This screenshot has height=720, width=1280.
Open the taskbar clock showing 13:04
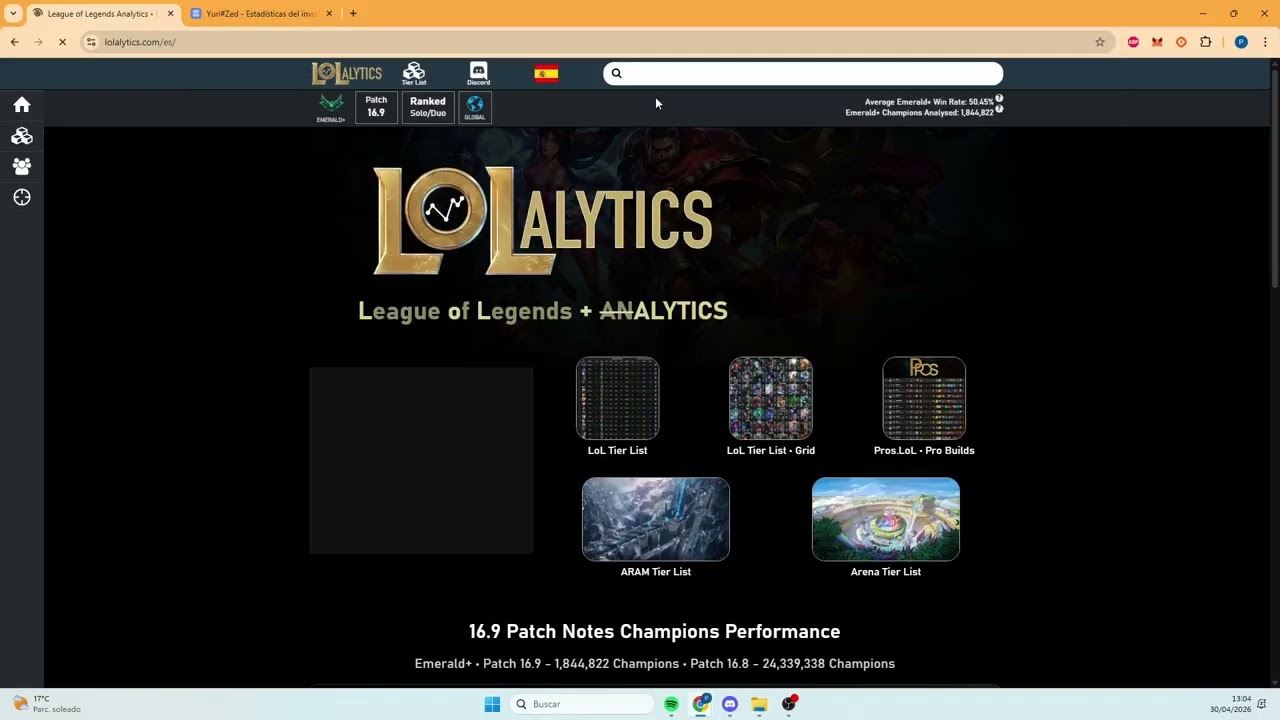click(1231, 704)
